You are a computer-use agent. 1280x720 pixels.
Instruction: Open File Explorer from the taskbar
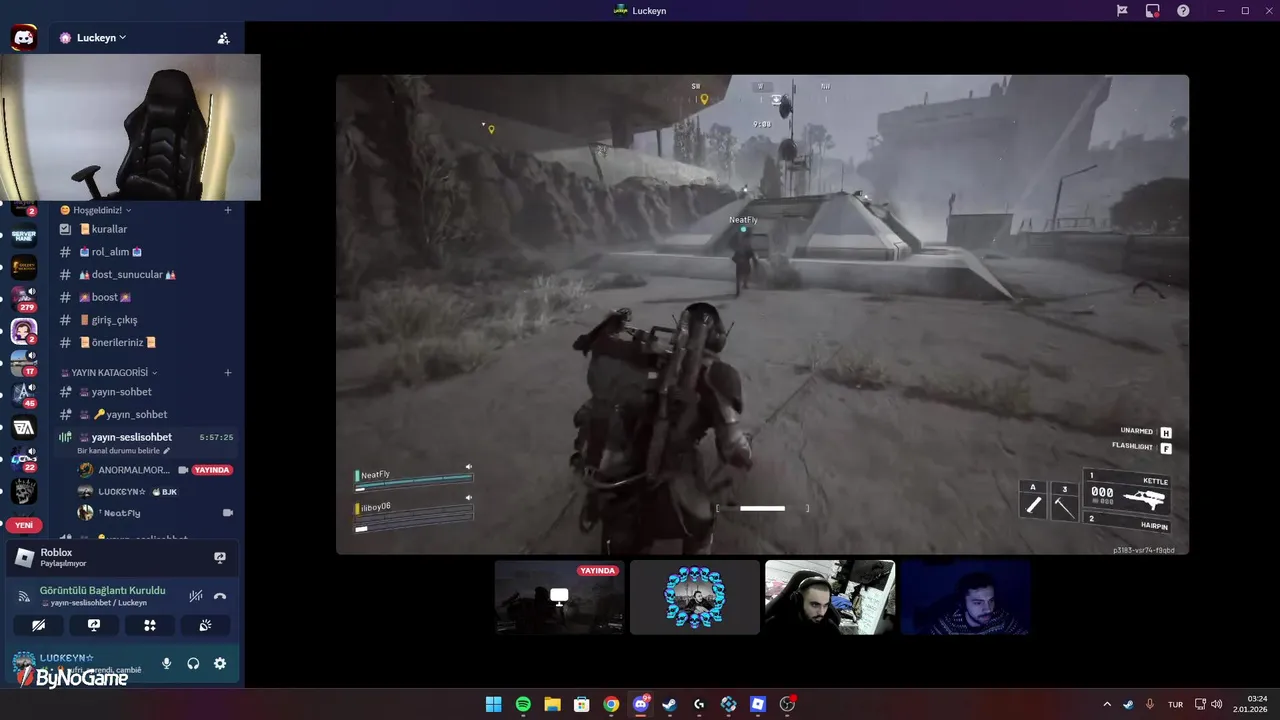(552, 704)
